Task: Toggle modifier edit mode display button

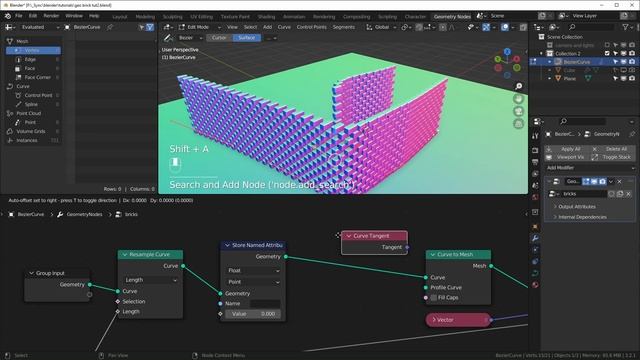Action: coord(586,181)
